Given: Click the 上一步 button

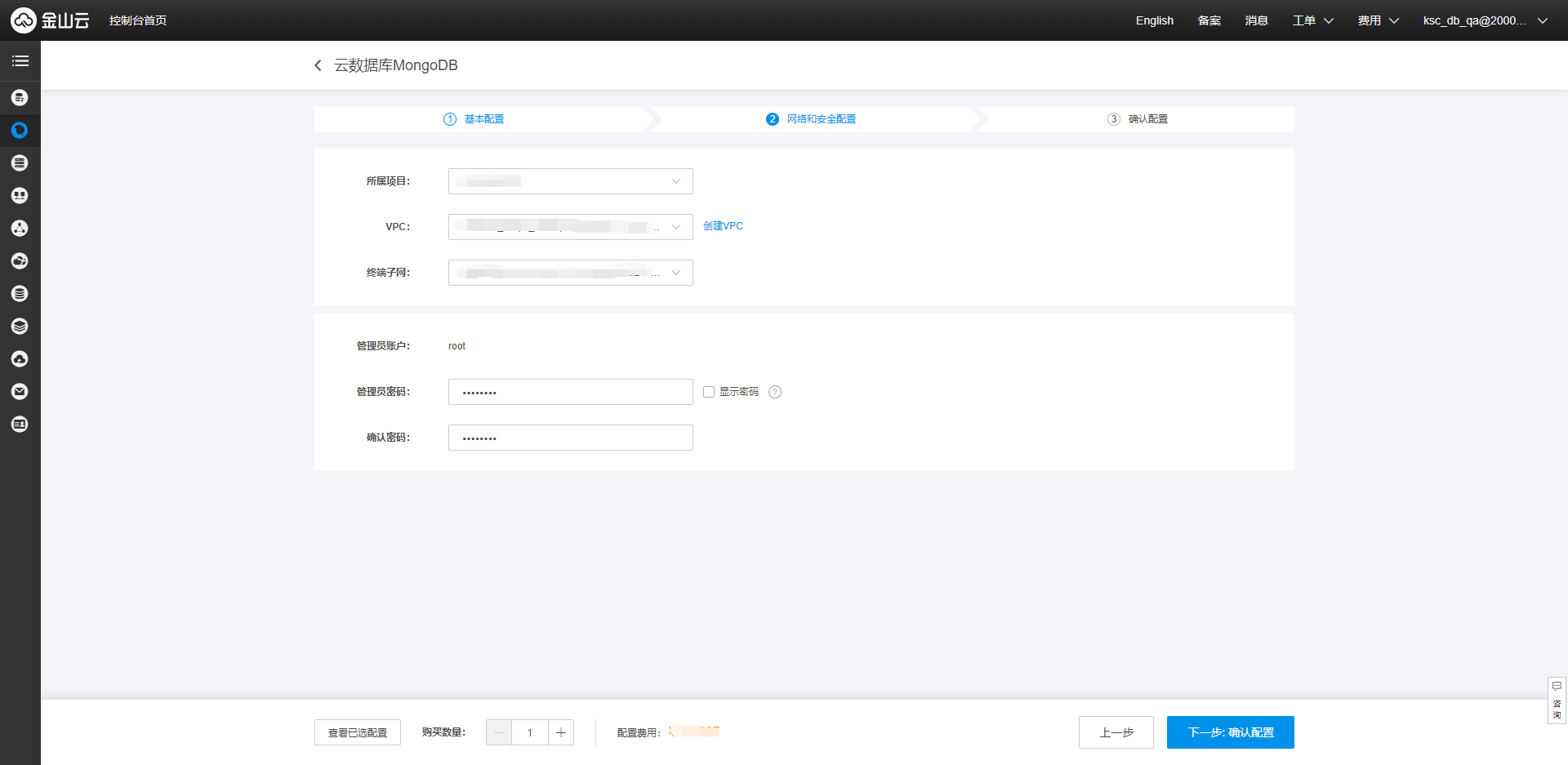Looking at the screenshot, I should point(1116,732).
